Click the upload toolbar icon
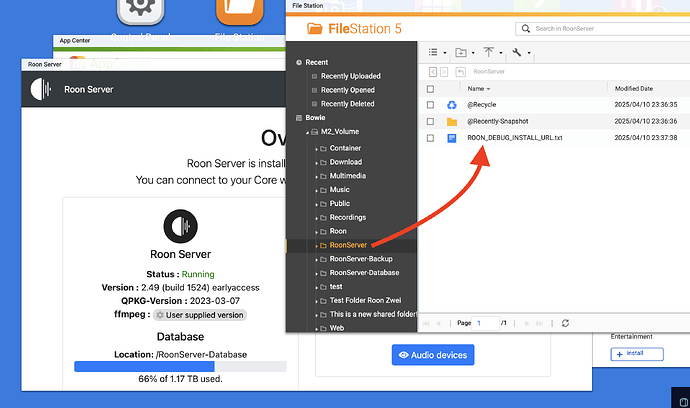 (488, 52)
